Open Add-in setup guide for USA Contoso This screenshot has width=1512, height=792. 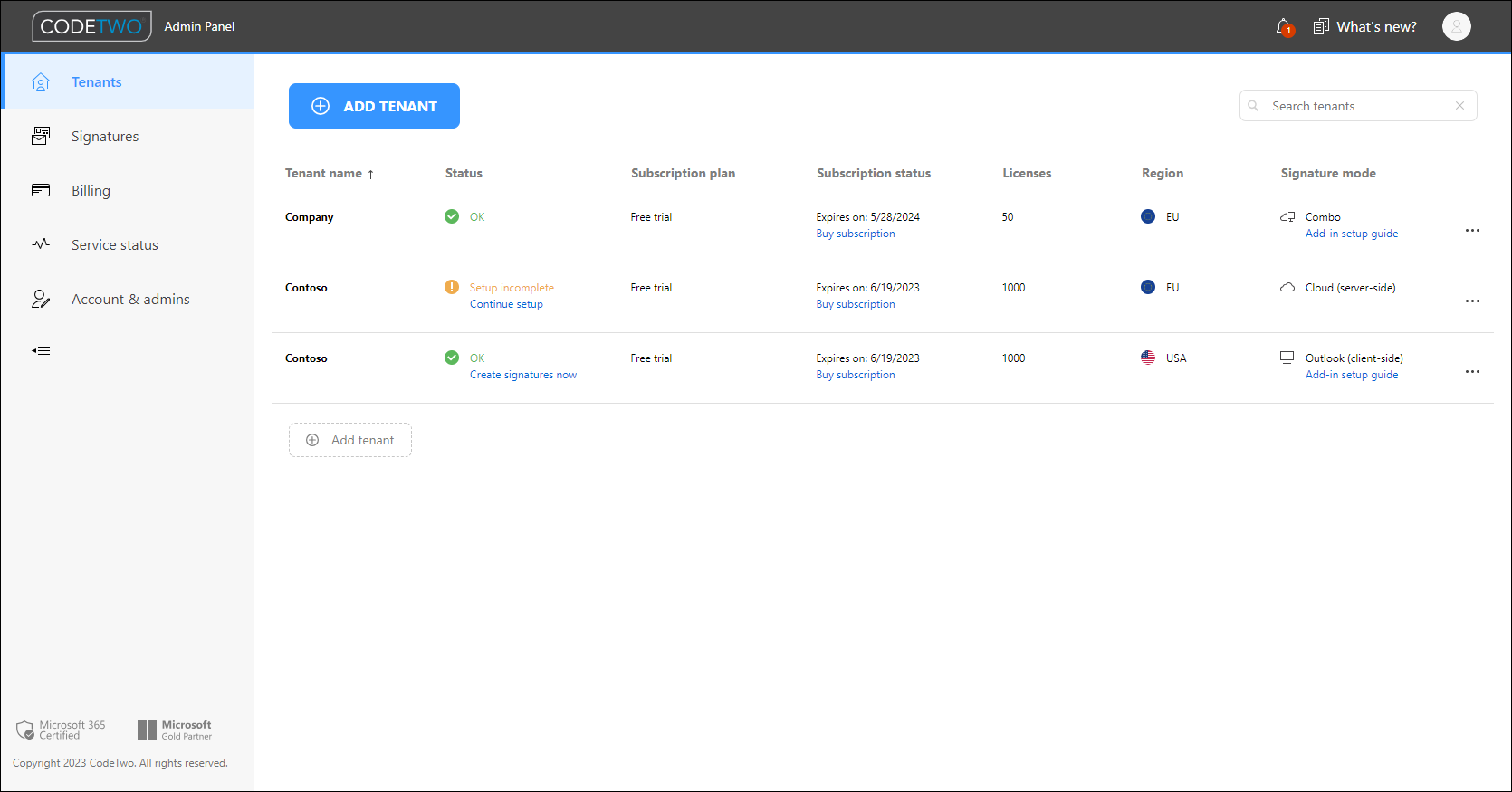pos(1352,375)
